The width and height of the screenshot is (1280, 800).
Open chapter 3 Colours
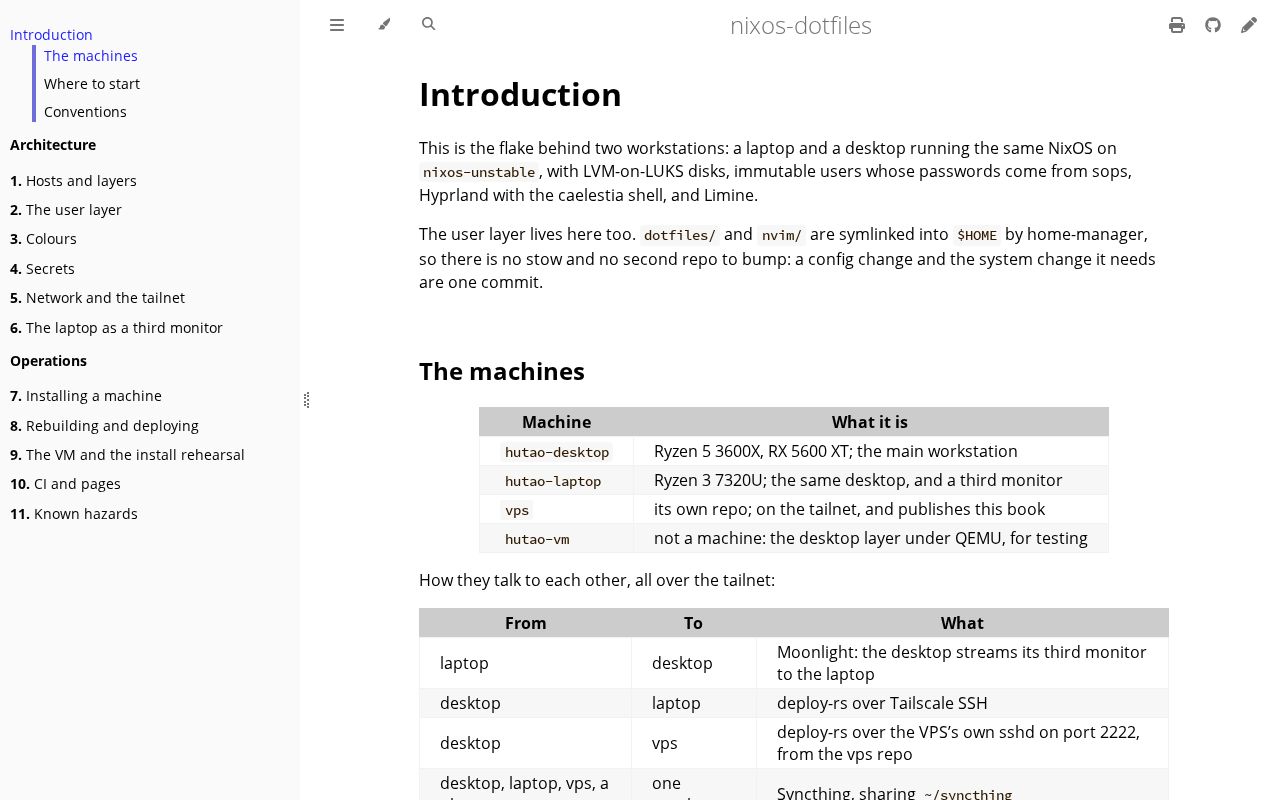point(43,239)
